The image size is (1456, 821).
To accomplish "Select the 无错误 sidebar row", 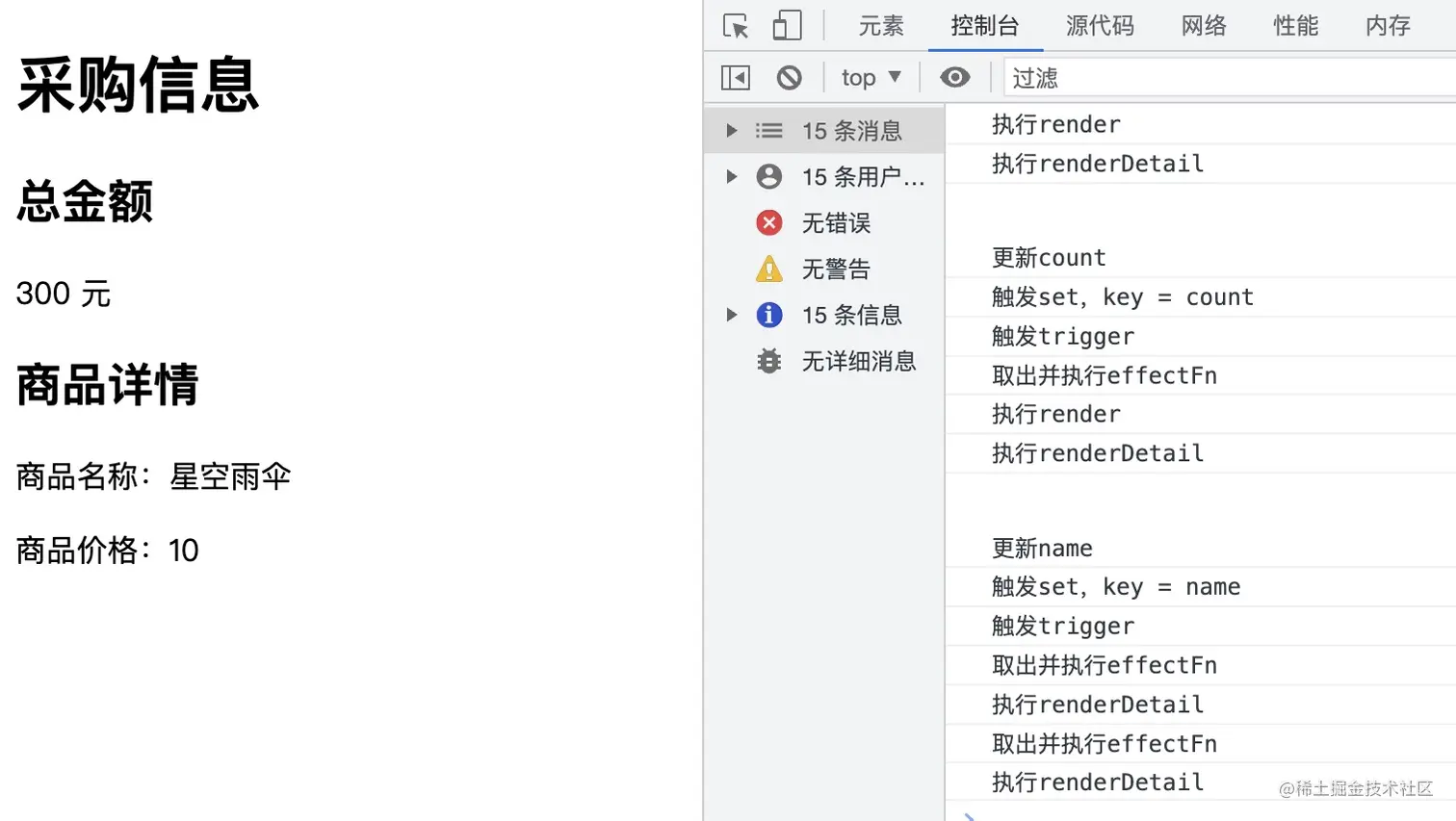I will coord(824,223).
